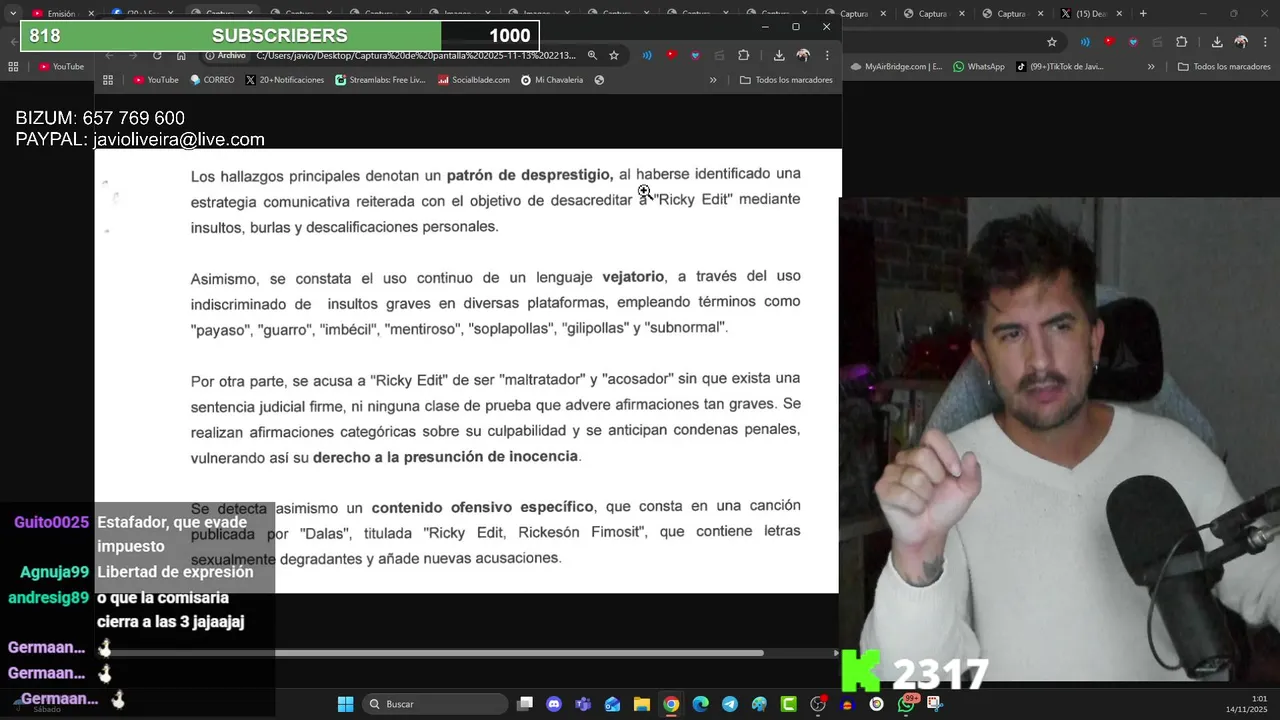Viewport: 1280px width, 720px height.
Task: Click the globe bookmark after Mi Chavaleria
Action: tap(599, 80)
